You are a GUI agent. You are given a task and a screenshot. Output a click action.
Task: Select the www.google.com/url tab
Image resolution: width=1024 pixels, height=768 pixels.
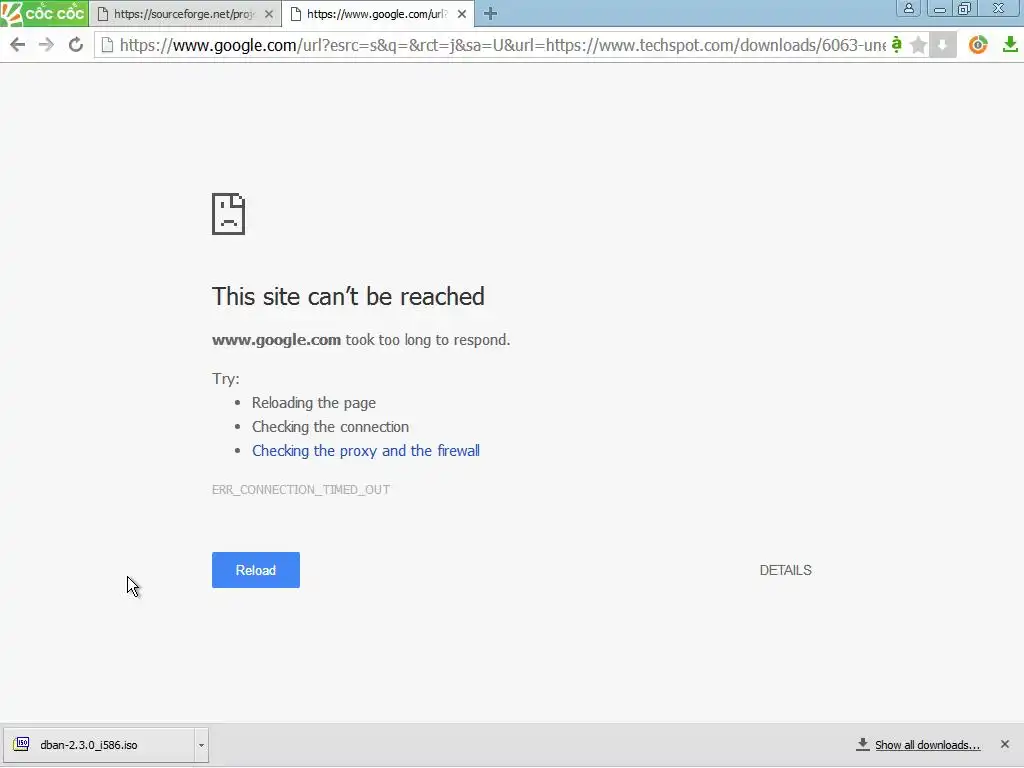pos(377,14)
